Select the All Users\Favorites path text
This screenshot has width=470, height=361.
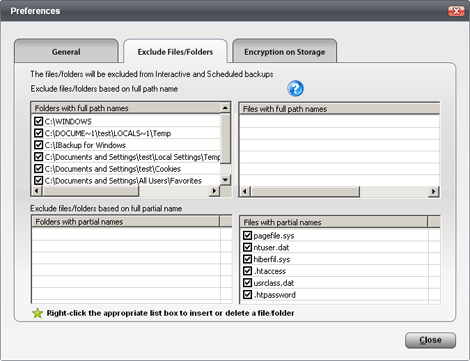click(123, 181)
